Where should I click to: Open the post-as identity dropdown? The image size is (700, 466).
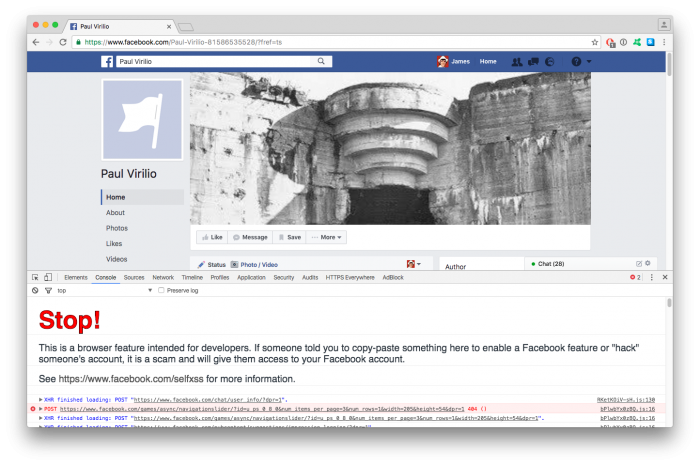pyautogui.click(x=413, y=264)
